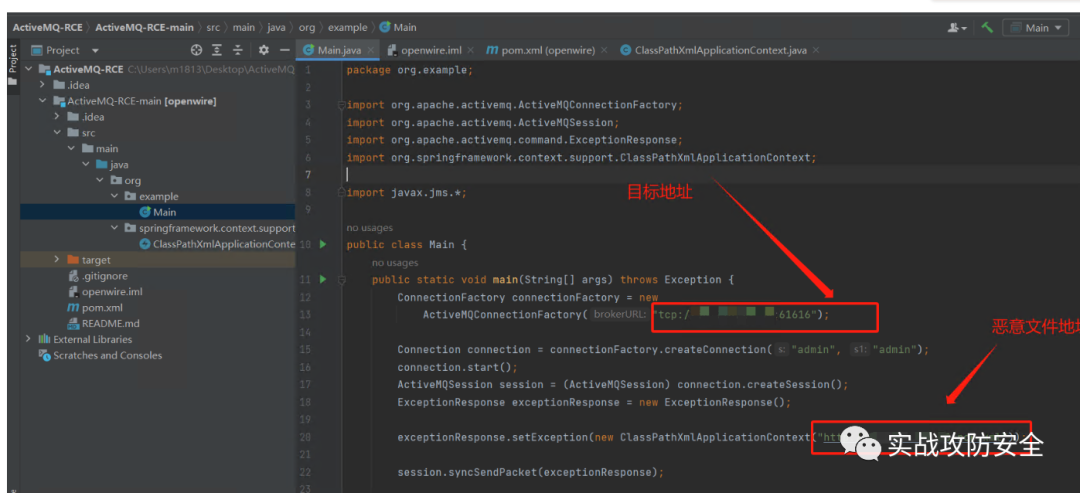The height and width of the screenshot is (493, 1080).
Task: Close the ClassPathXmlApplicationContext.java tab
Action: point(816,50)
